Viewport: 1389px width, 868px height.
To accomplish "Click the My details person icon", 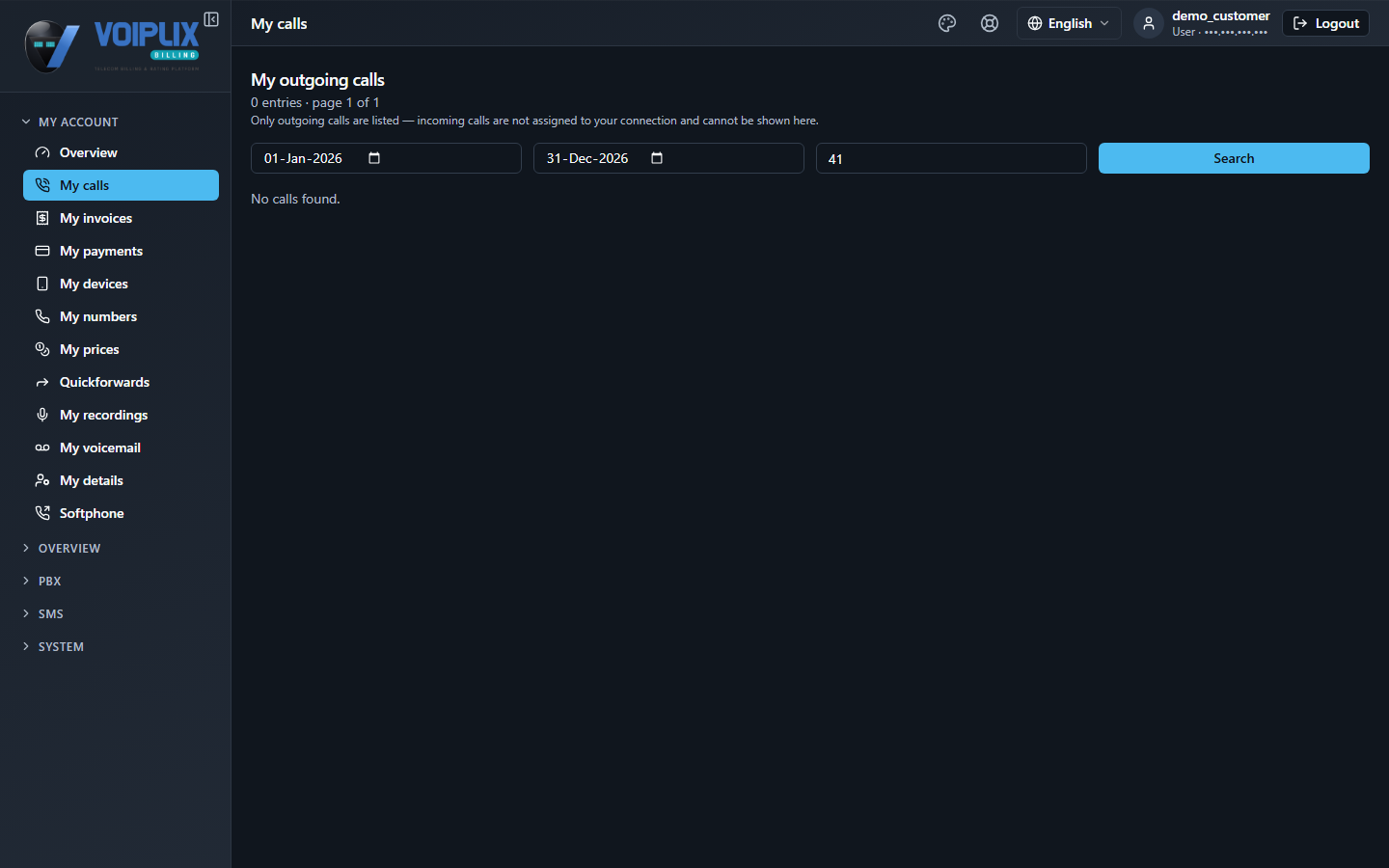I will (x=42, y=480).
